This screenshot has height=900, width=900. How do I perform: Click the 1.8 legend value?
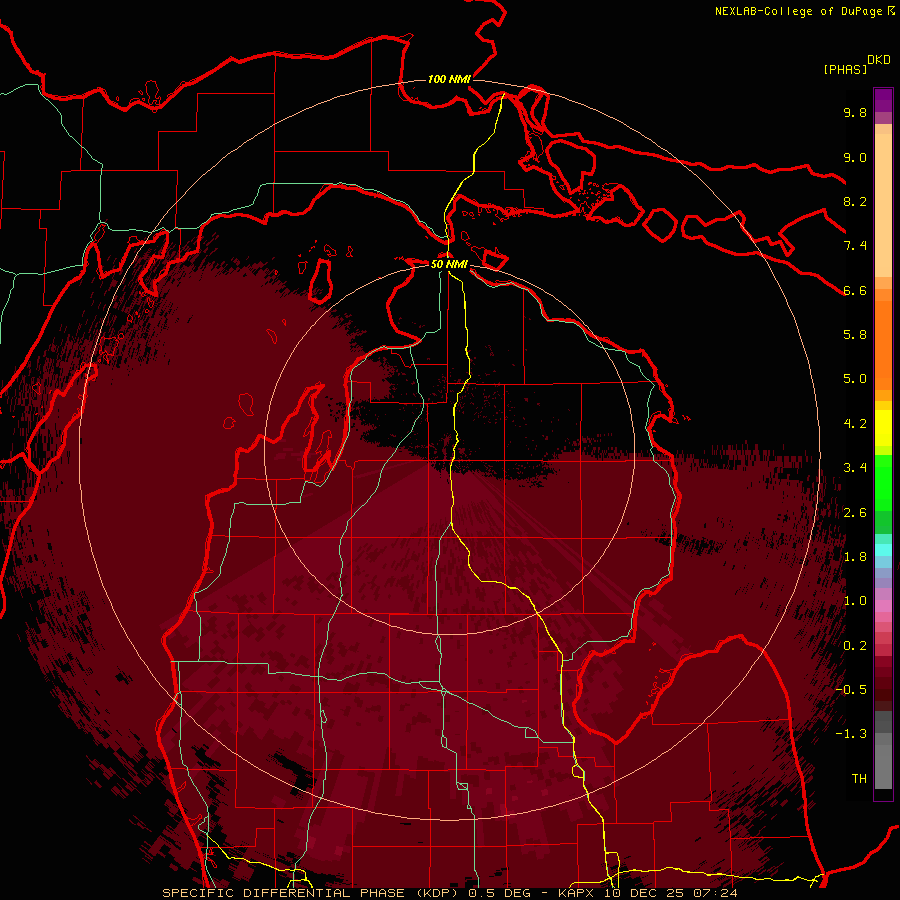click(x=855, y=557)
